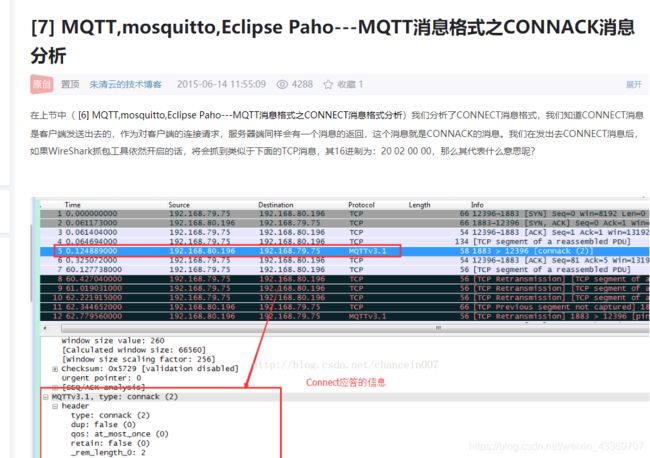
Task: Select packet 7 at time 60.127738000
Action: [x=344, y=269]
